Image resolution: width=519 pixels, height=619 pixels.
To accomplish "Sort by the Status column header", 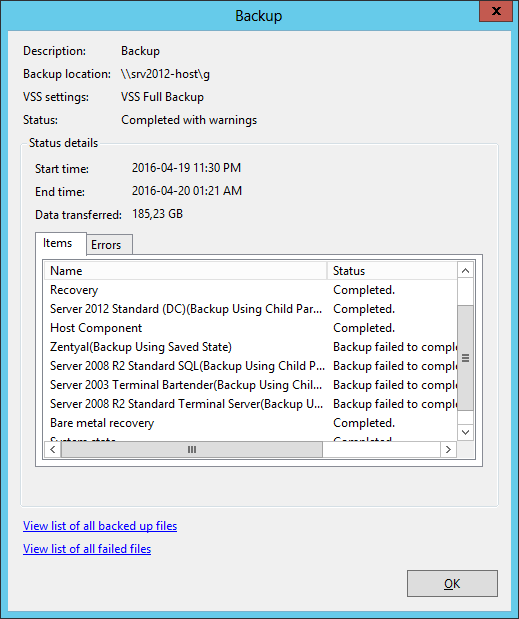I will [x=392, y=271].
